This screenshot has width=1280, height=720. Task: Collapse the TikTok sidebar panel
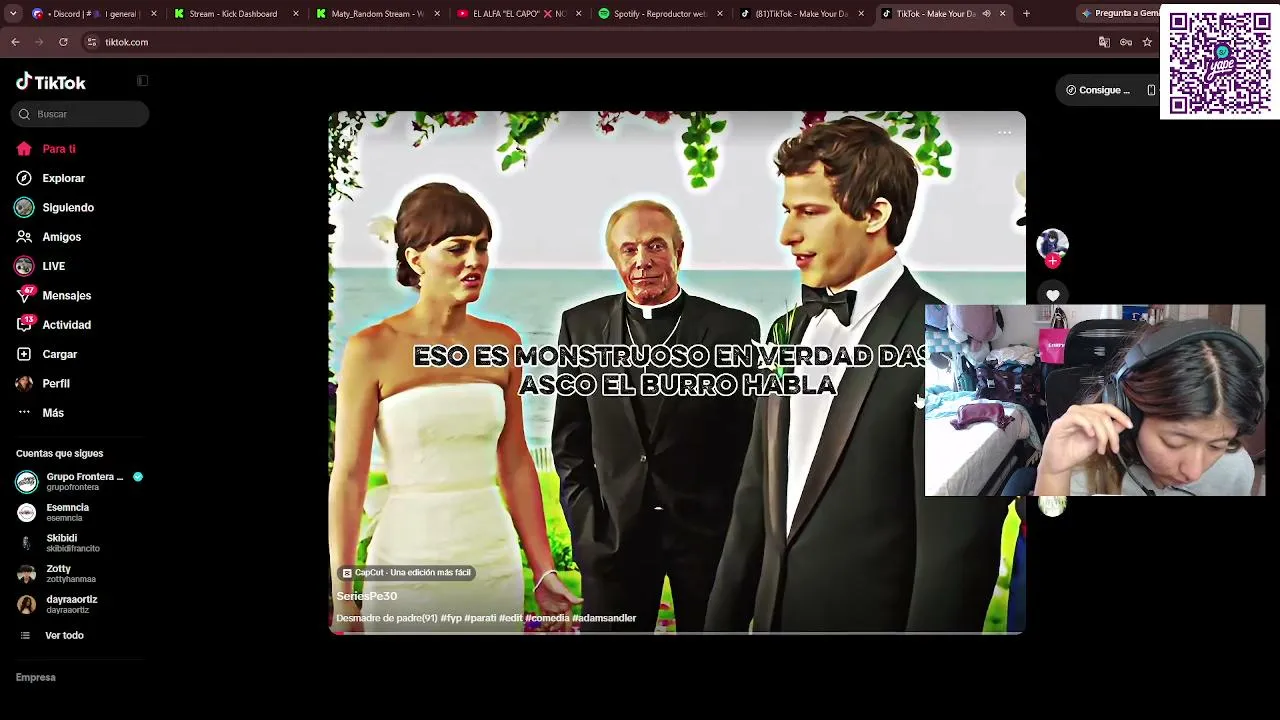[142, 81]
